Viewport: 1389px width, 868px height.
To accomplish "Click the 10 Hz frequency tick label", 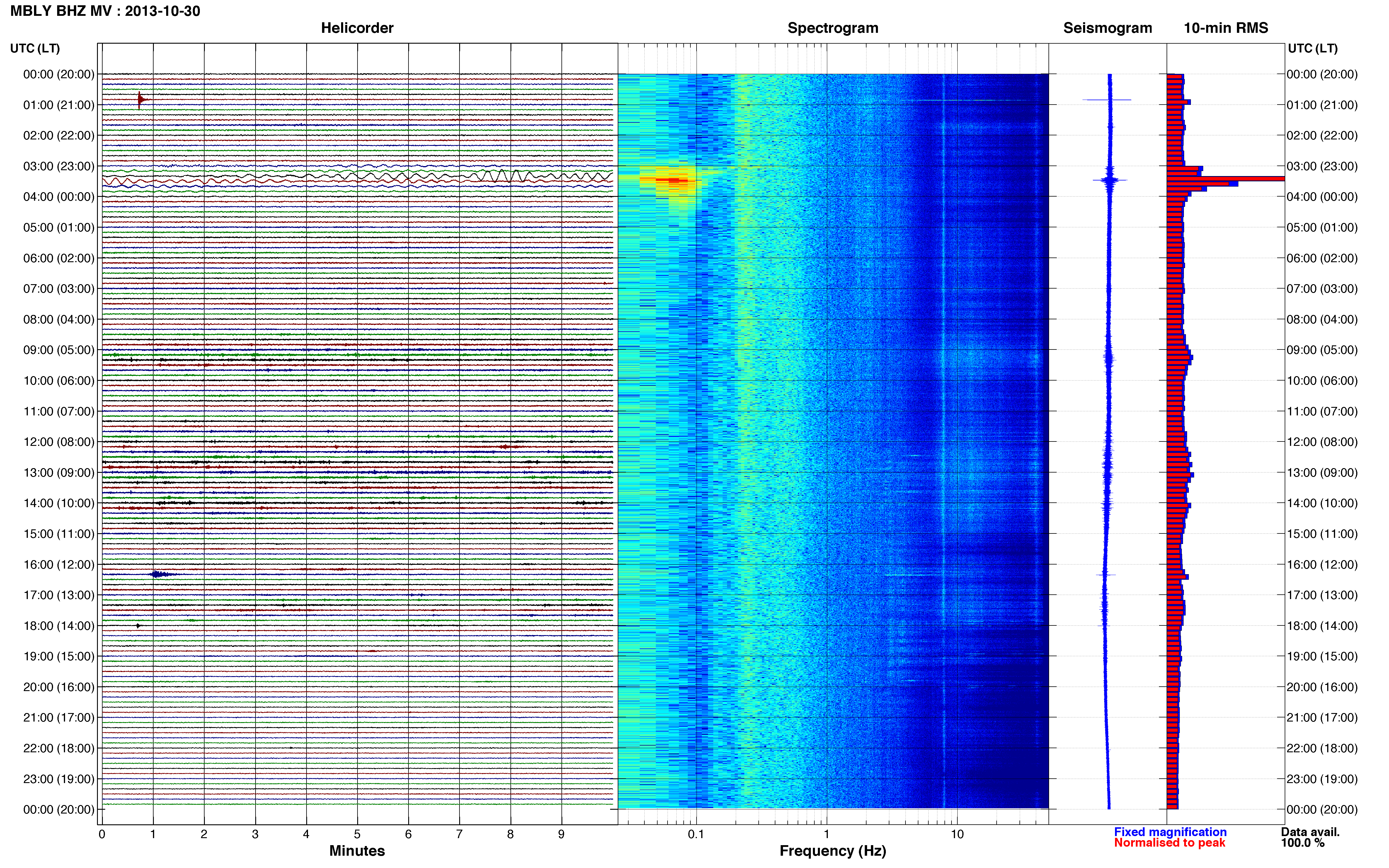I will click(957, 834).
